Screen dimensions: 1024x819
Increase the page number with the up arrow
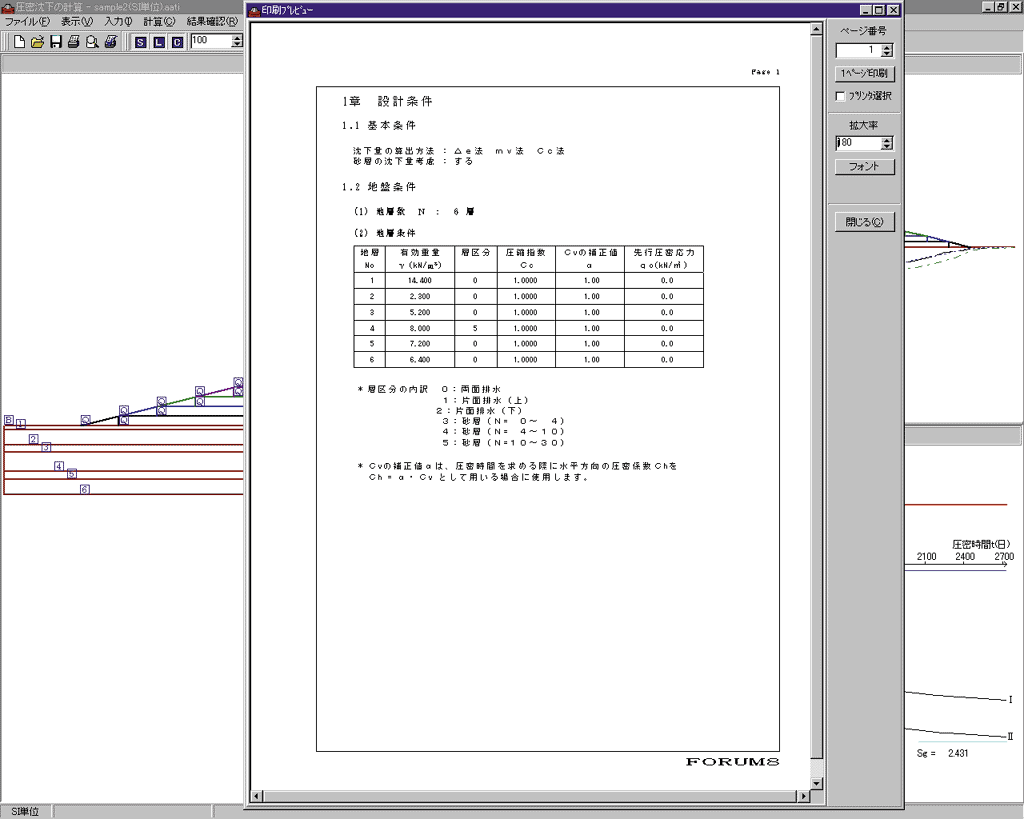pos(887,46)
